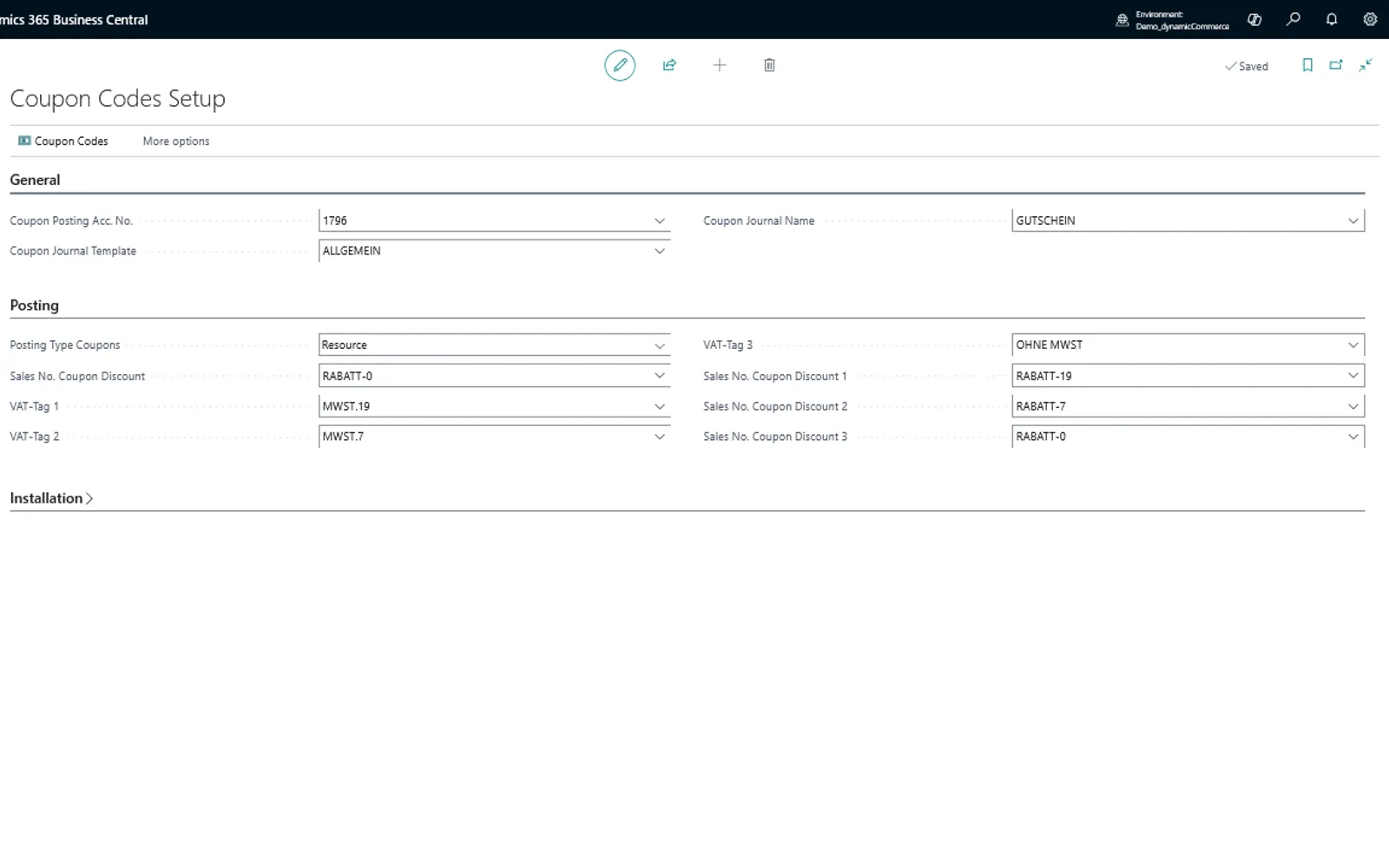Open Coupon Posting Acc. No. dropdown arrow
This screenshot has height=868, width=1389.
click(660, 220)
